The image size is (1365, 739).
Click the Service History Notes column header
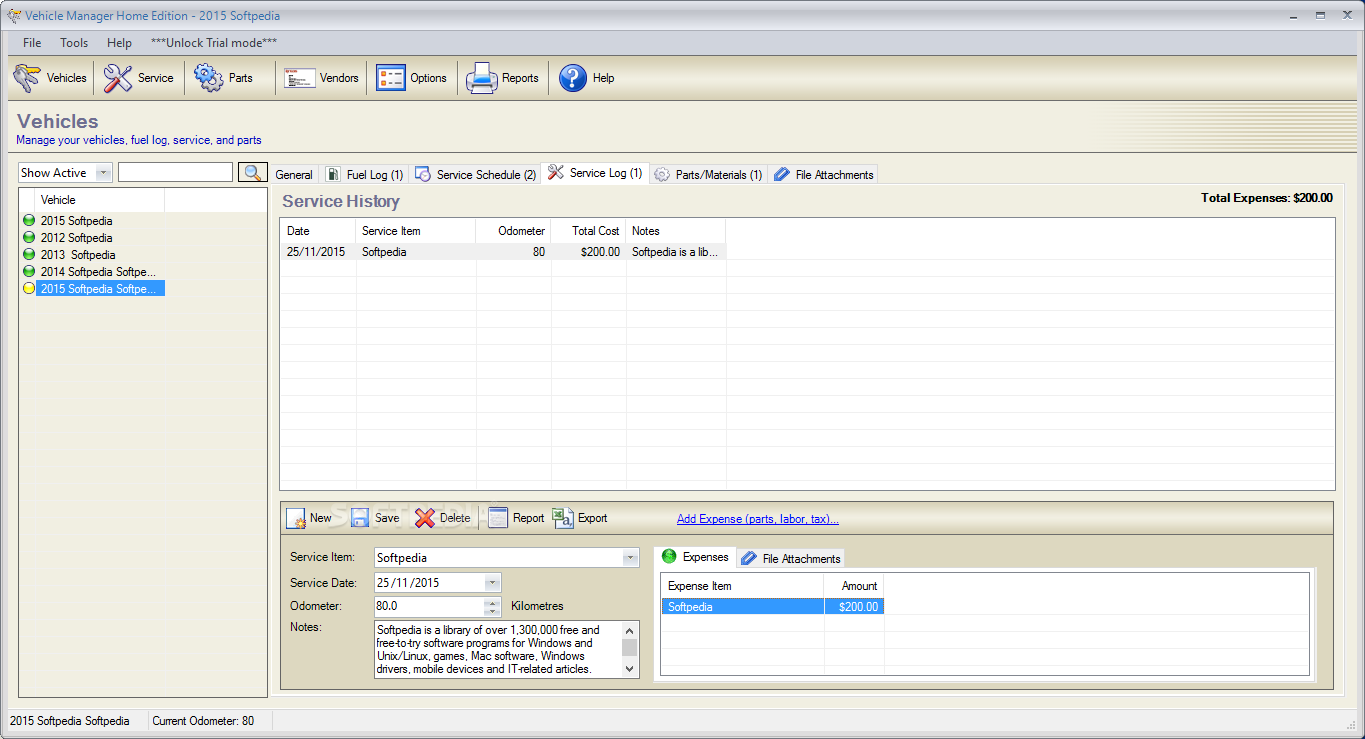pyautogui.click(x=676, y=231)
